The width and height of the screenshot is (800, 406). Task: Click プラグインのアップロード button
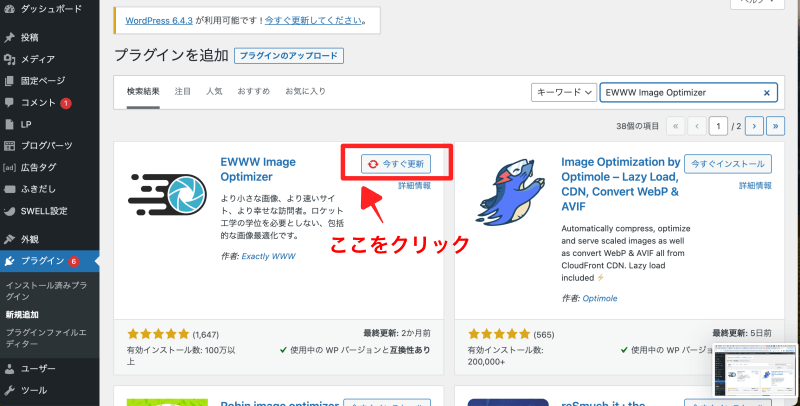click(x=289, y=56)
